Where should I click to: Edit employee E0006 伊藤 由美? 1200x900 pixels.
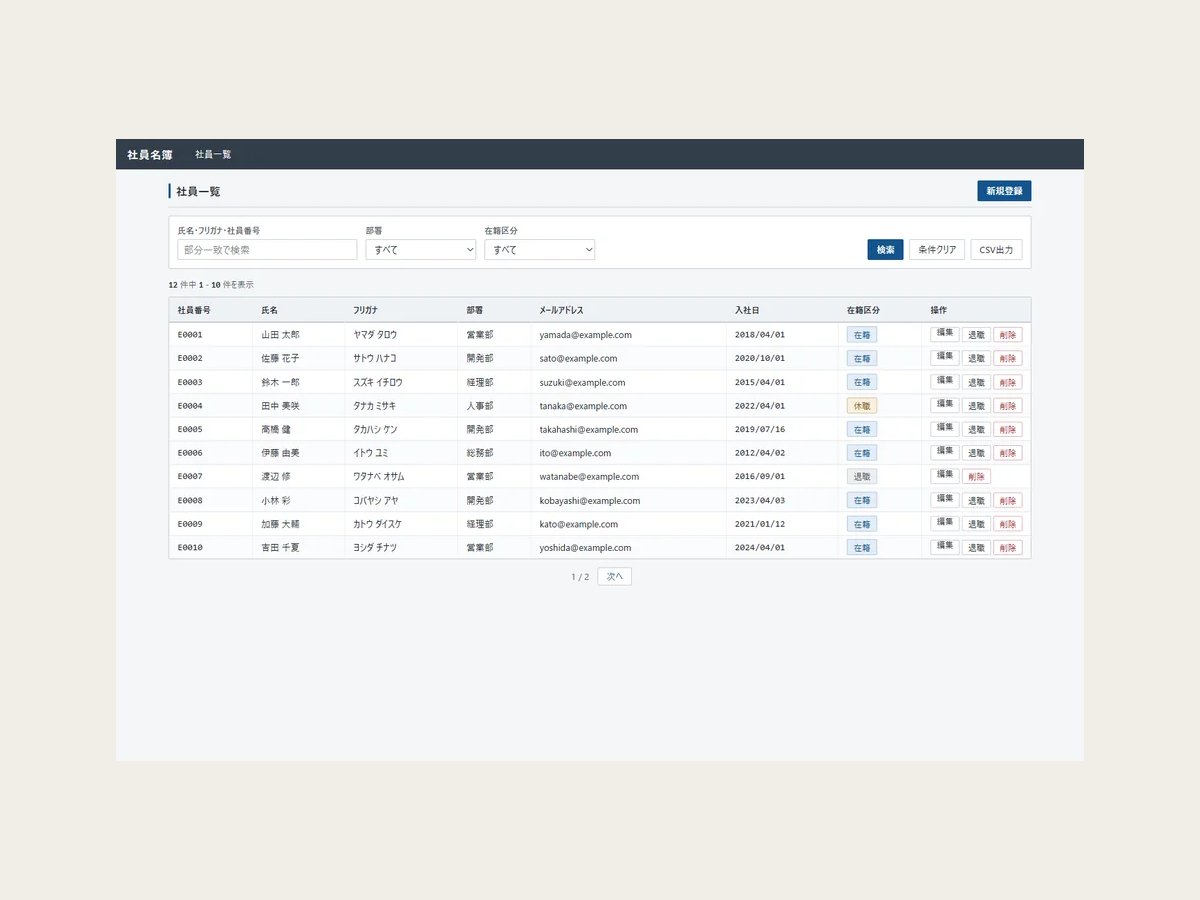[x=945, y=452]
